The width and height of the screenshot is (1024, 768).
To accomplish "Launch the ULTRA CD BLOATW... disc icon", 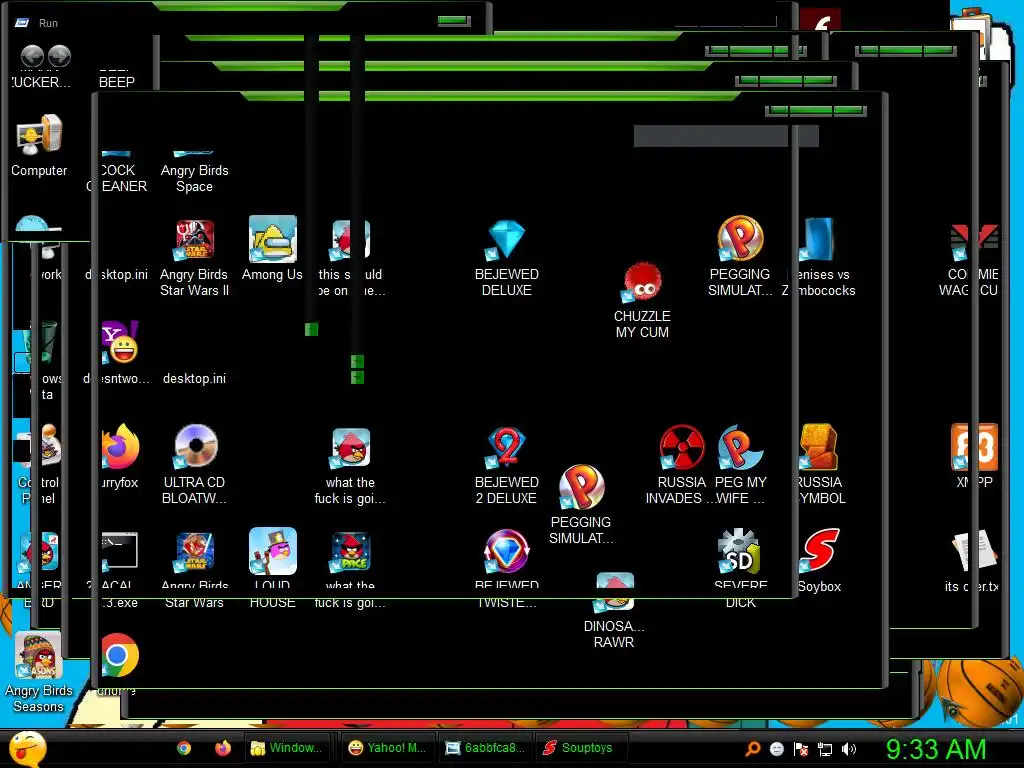I will coord(195,447).
